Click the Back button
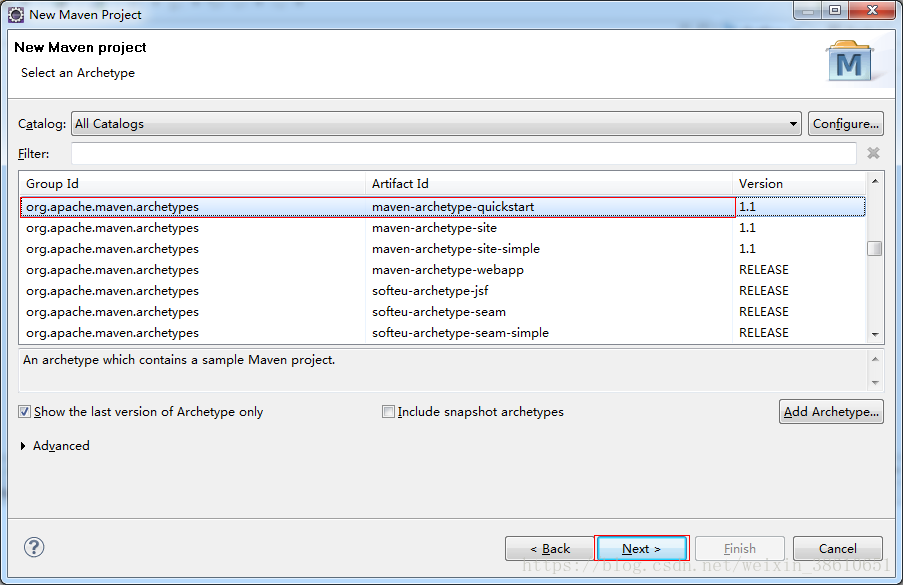The image size is (903, 585). pos(549,548)
